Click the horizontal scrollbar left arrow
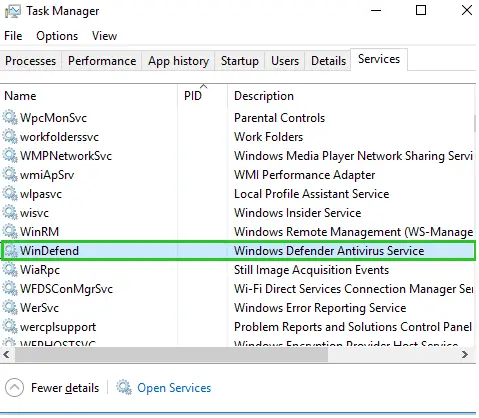479x418 pixels. point(6,354)
